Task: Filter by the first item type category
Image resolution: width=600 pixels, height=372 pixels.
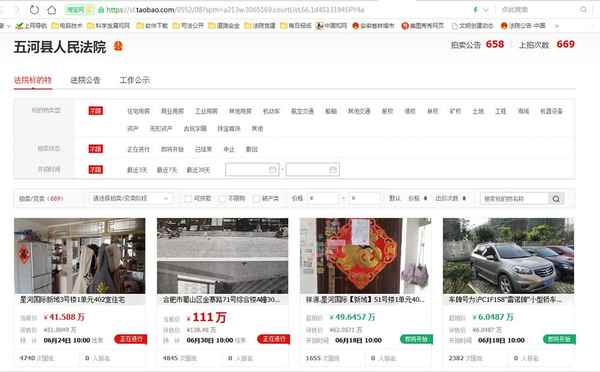Action: pos(139,111)
